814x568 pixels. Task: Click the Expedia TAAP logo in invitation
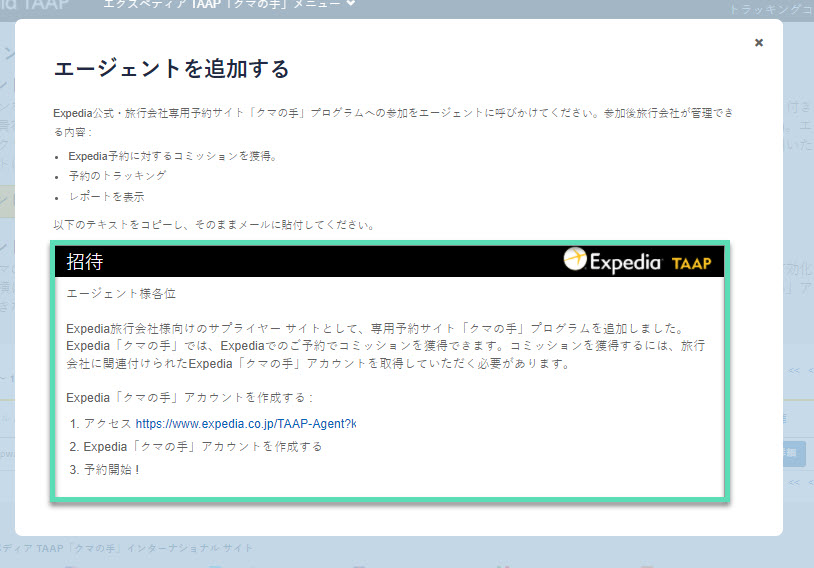click(x=637, y=260)
